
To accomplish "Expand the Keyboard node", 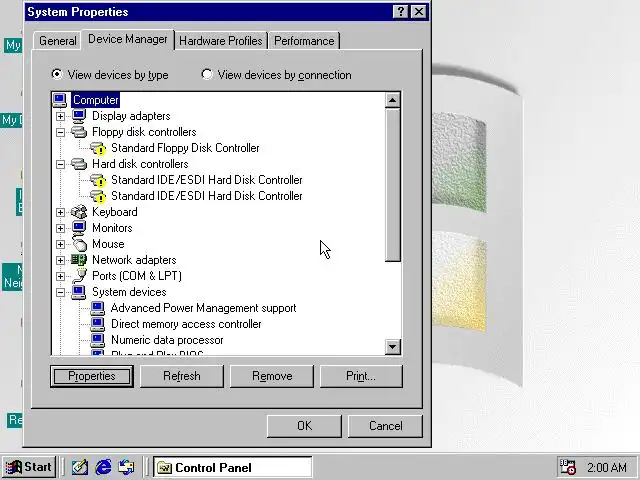I will point(60,212).
